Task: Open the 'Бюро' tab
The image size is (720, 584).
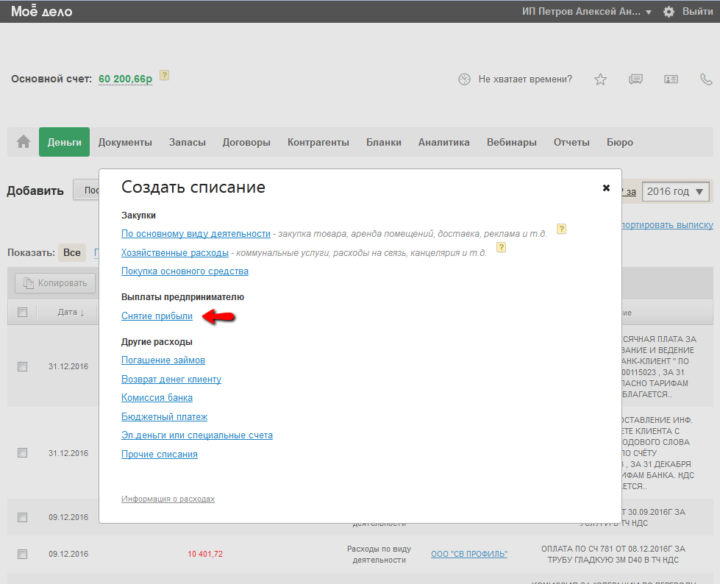Action: 620,142
